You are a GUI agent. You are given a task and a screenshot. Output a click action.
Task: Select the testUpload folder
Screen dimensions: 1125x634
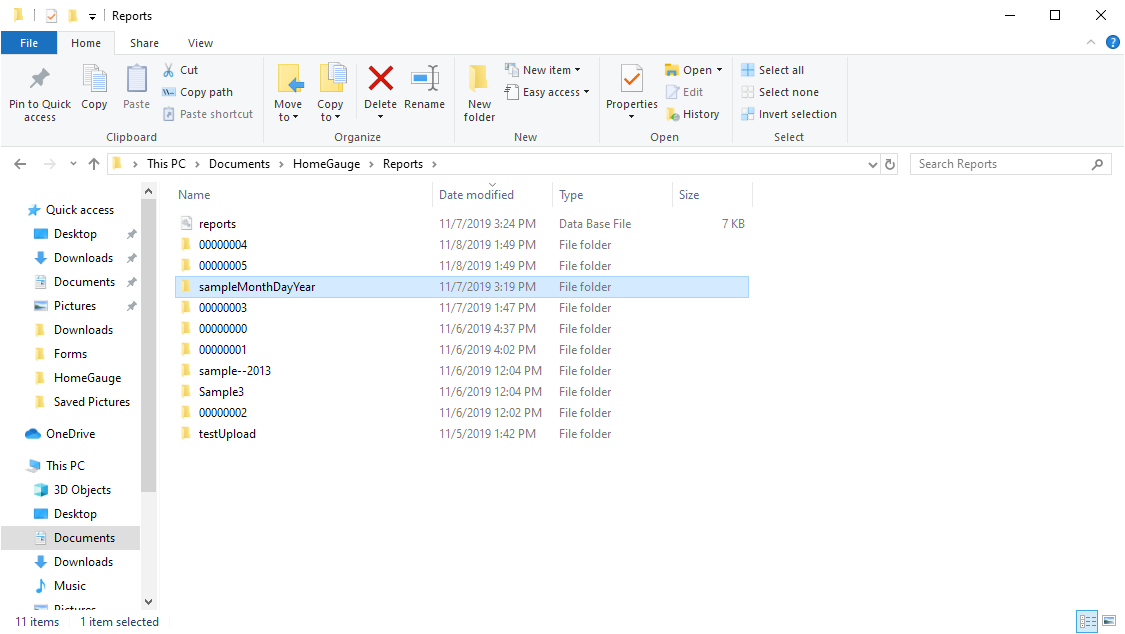[x=227, y=434]
